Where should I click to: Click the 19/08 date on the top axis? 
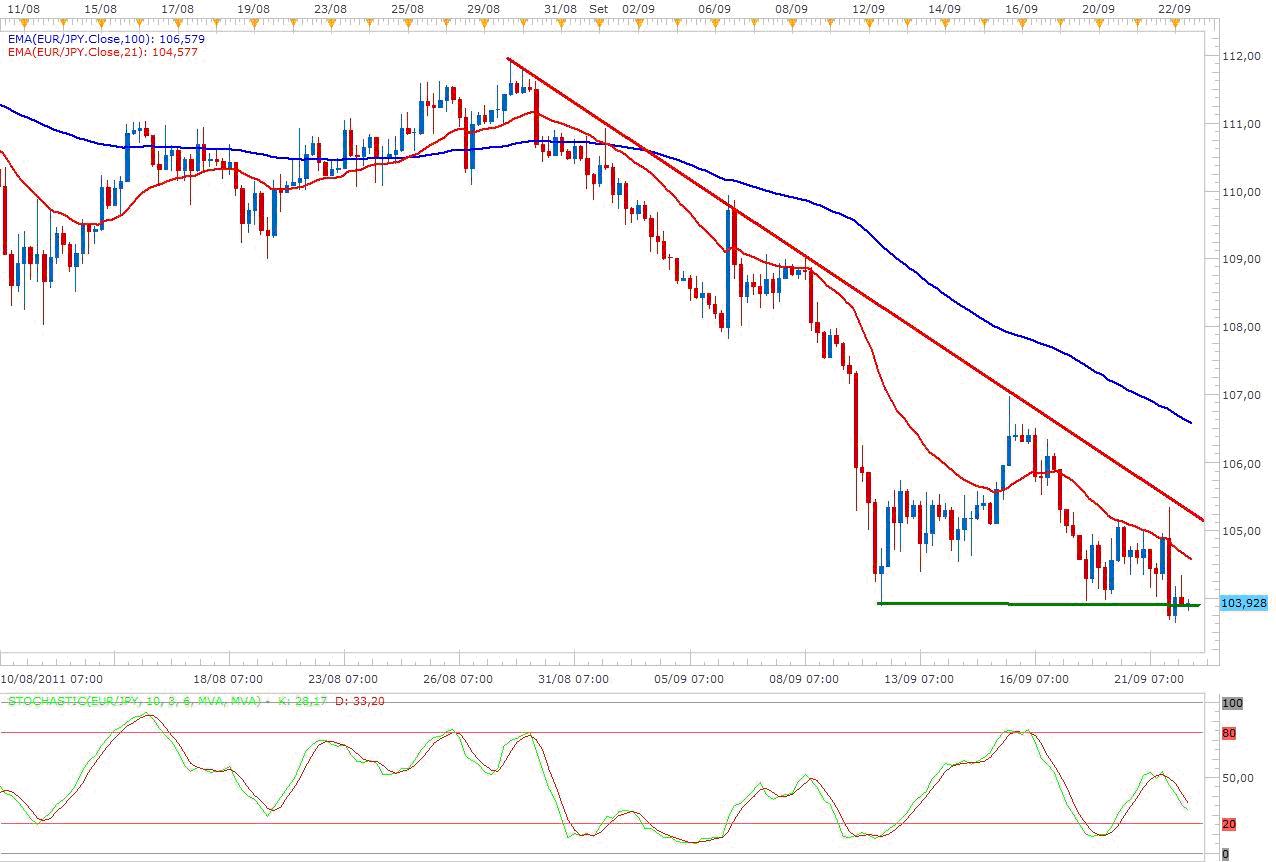pyautogui.click(x=253, y=7)
